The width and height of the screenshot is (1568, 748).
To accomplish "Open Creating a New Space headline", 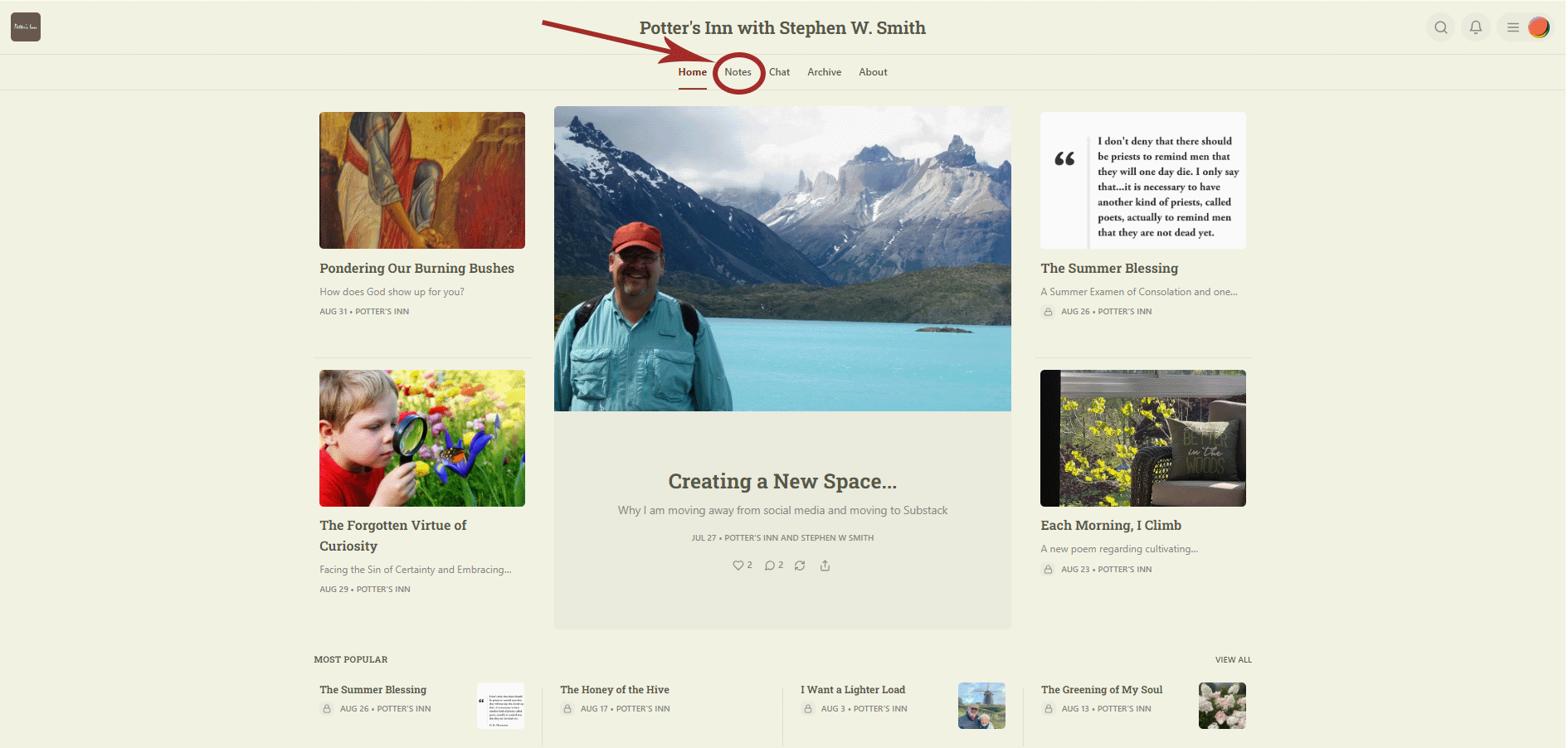I will (x=782, y=482).
